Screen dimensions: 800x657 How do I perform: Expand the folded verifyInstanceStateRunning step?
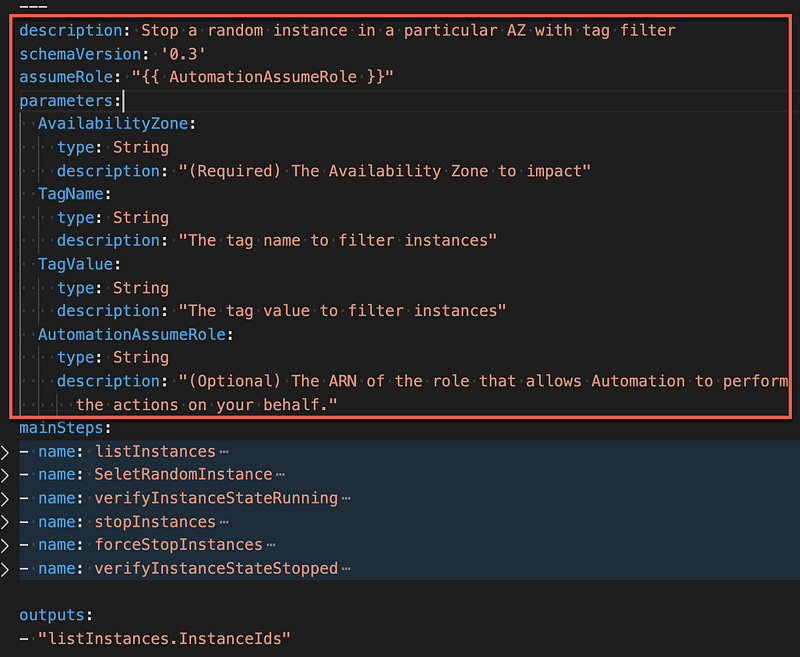click(5, 499)
